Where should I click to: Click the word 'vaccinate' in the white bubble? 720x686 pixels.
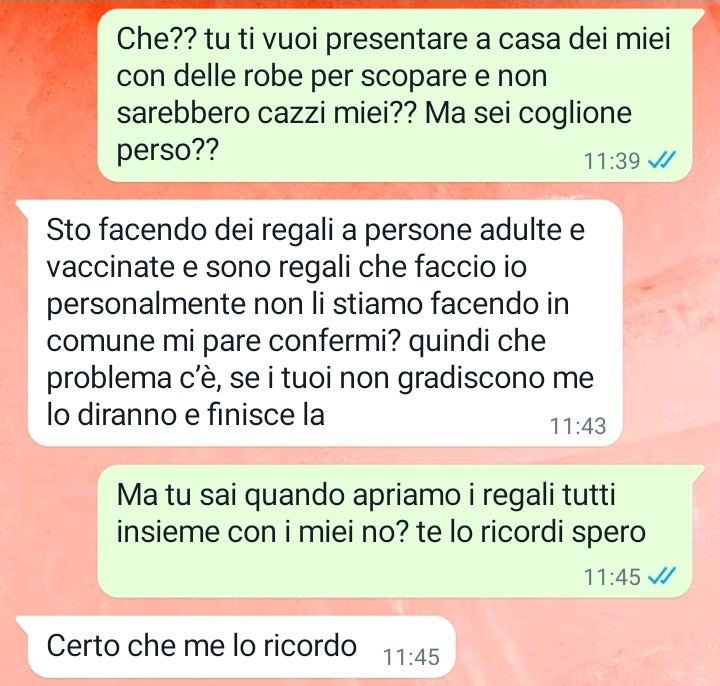point(111,267)
